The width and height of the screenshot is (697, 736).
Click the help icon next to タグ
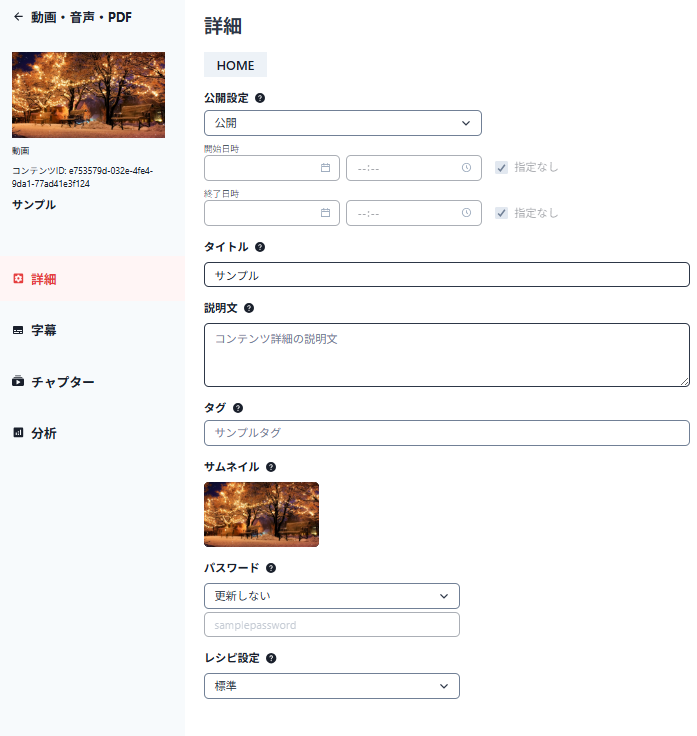pos(238,408)
